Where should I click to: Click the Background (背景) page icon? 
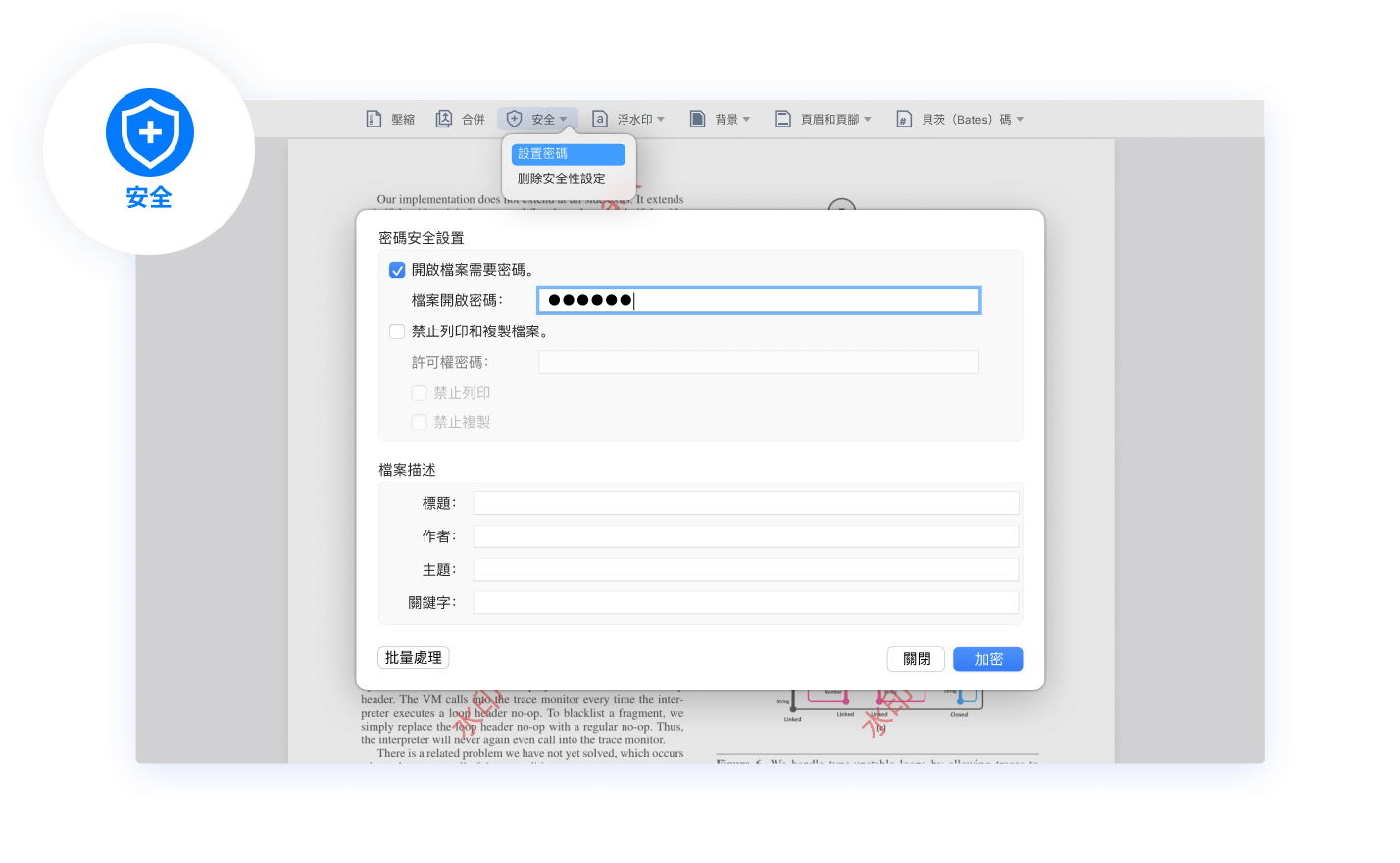[x=697, y=119]
